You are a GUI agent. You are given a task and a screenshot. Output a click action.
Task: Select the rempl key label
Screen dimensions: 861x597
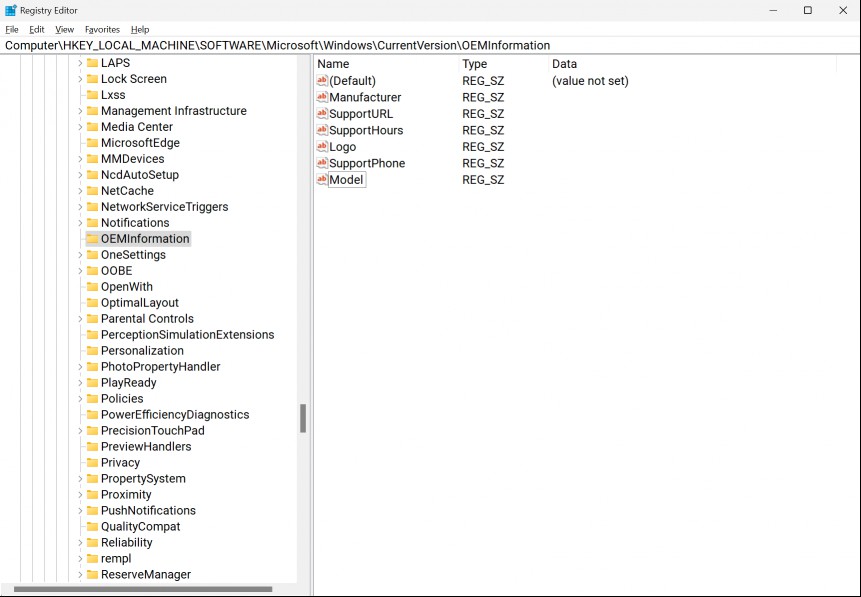coord(116,559)
